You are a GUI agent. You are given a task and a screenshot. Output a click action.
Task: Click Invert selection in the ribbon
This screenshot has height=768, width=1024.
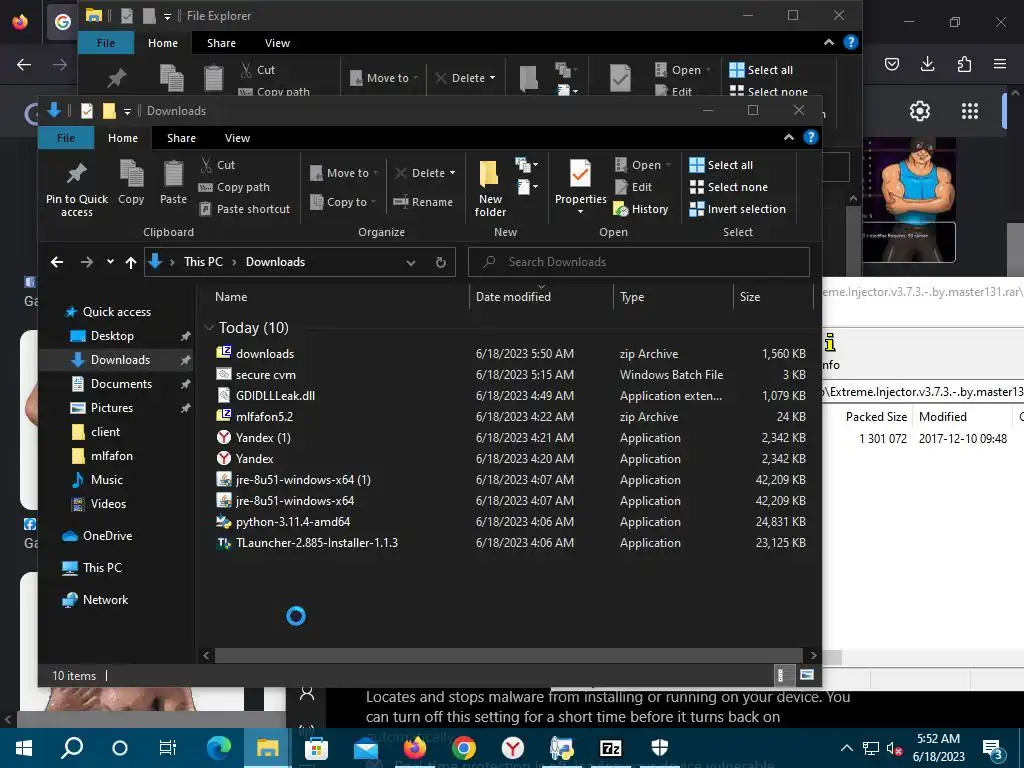[738, 209]
